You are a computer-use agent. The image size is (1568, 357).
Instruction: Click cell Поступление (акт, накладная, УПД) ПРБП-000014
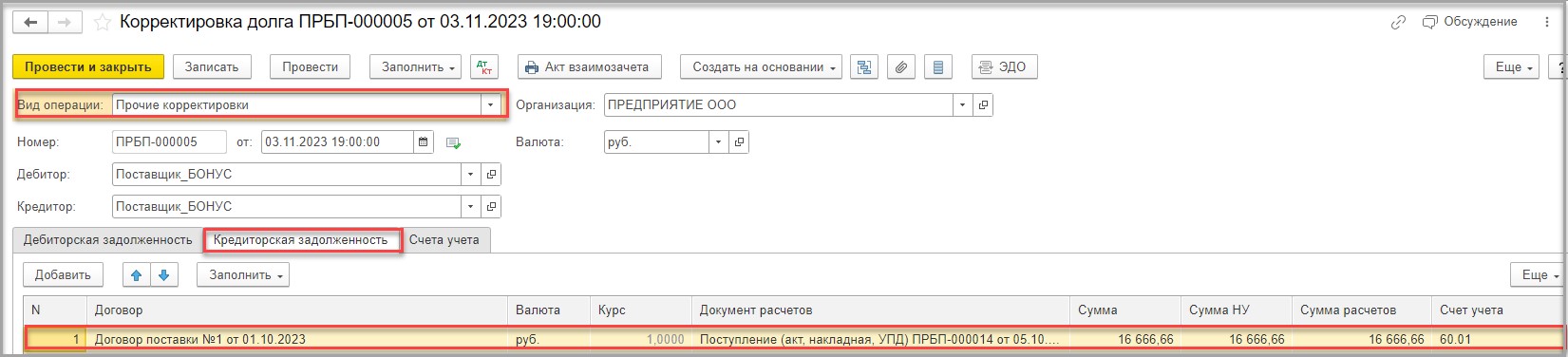point(881,339)
